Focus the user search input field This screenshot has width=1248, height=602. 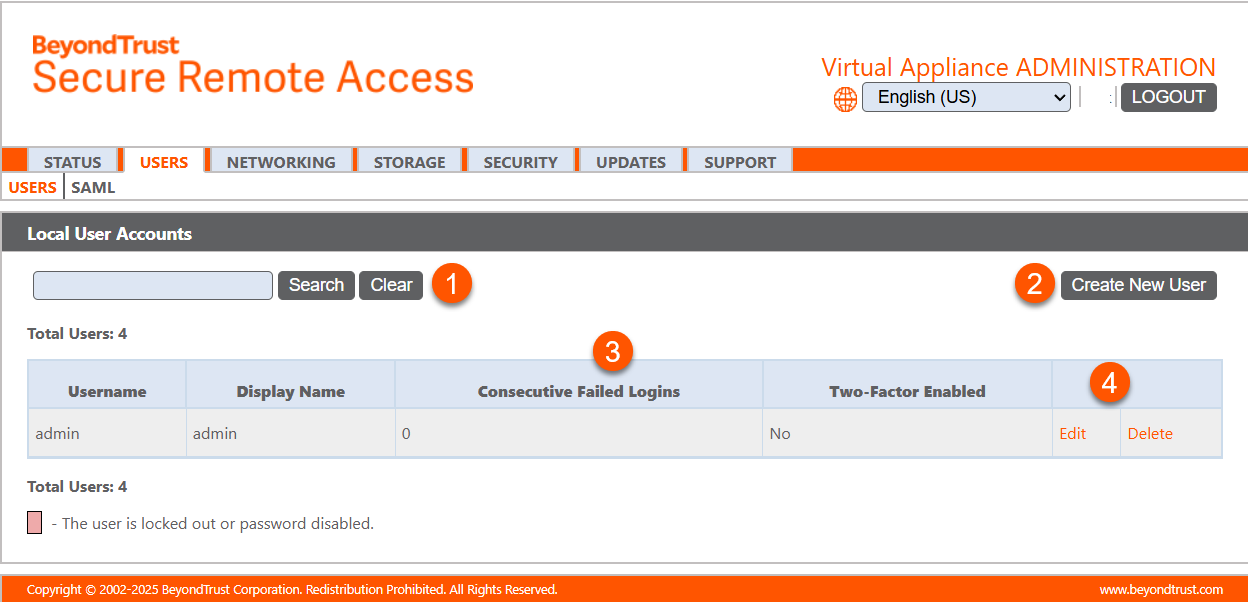click(153, 285)
